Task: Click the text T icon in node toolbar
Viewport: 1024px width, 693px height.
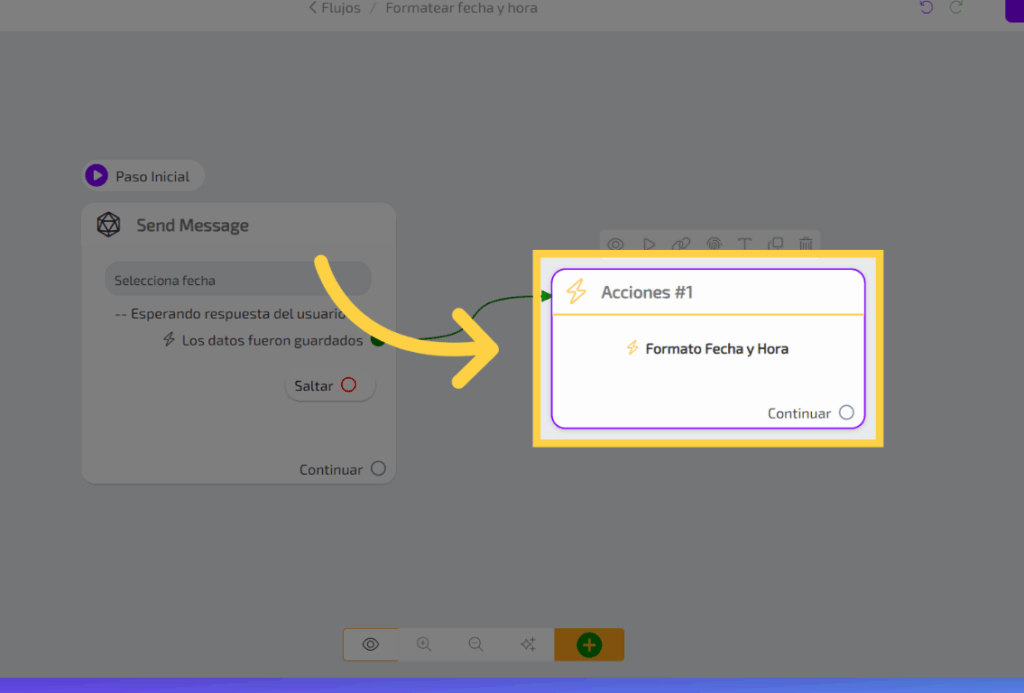Action: coord(744,243)
